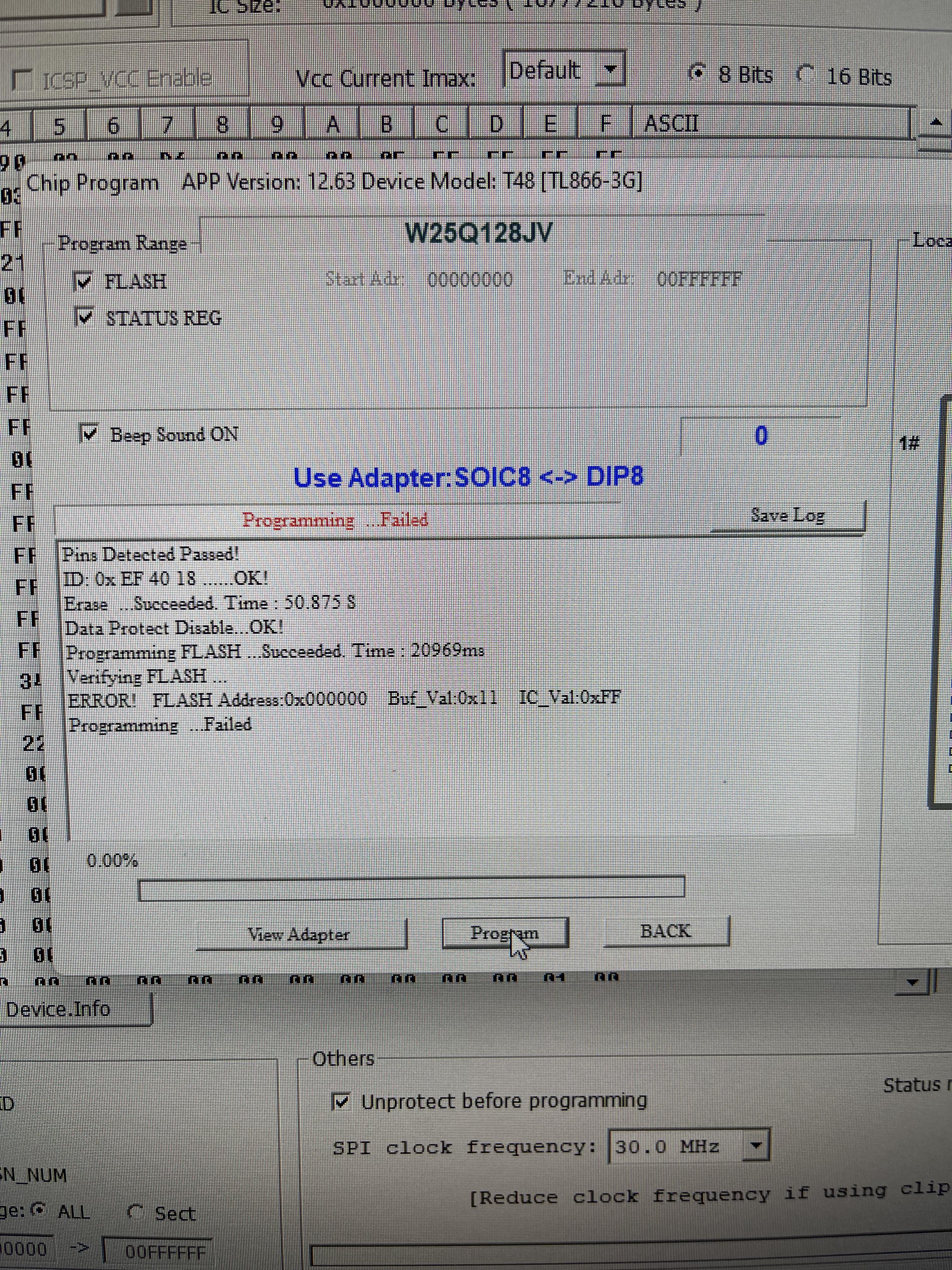Toggle the STATUS REG checkbox
Image resolution: width=952 pixels, height=1270 pixels.
[x=84, y=317]
